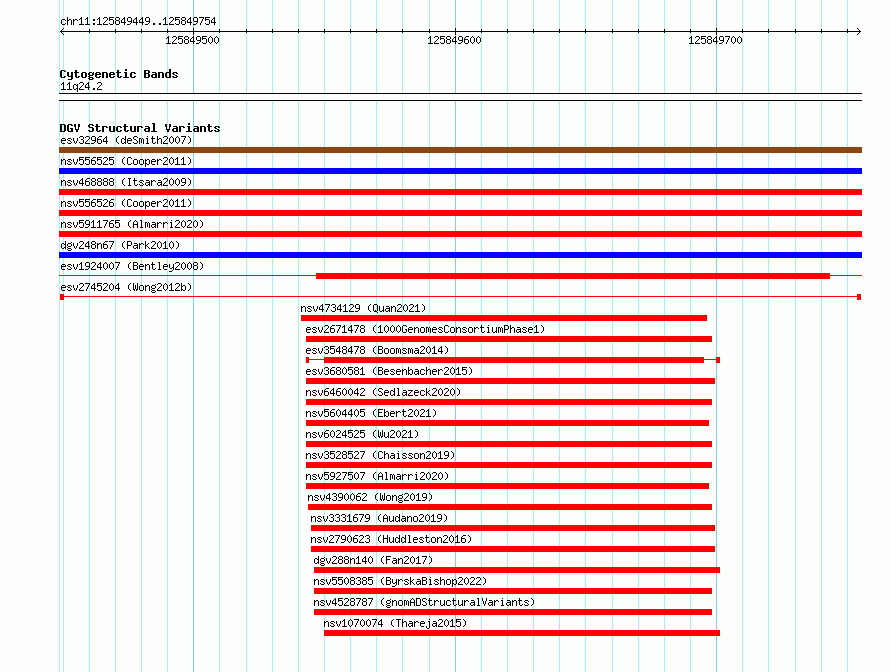Select esv3680581 (Besenbacher2015) label
This screenshot has height=672, width=890.
(x=389, y=371)
